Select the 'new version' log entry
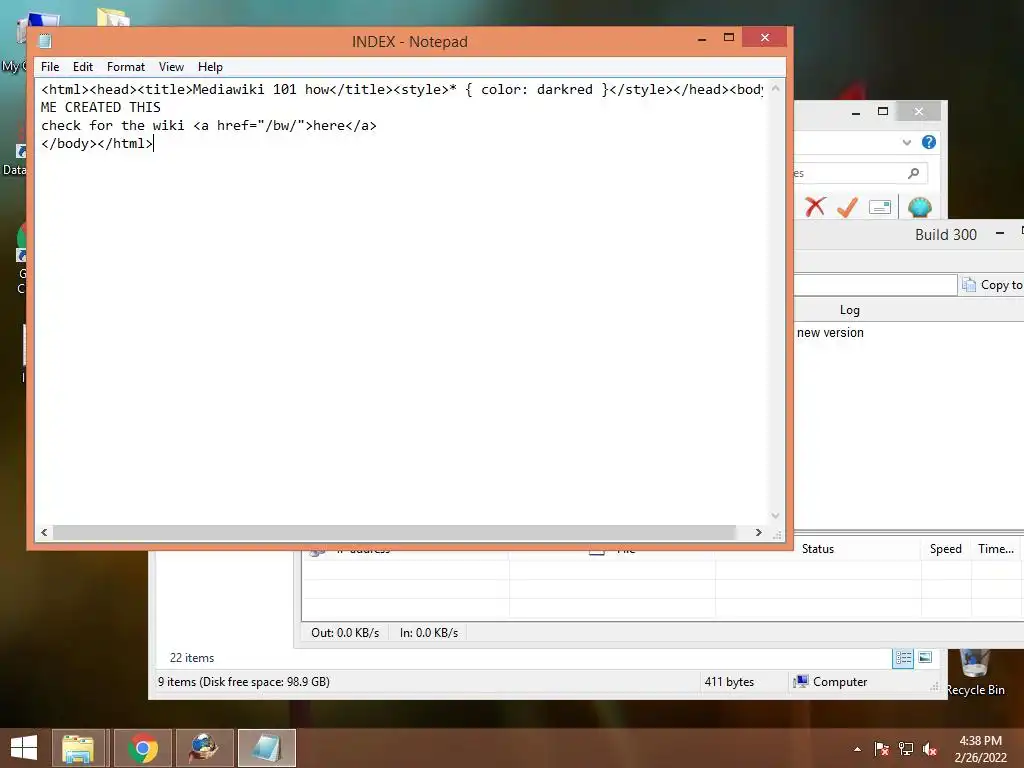The height and width of the screenshot is (768, 1024). pyautogui.click(x=830, y=332)
